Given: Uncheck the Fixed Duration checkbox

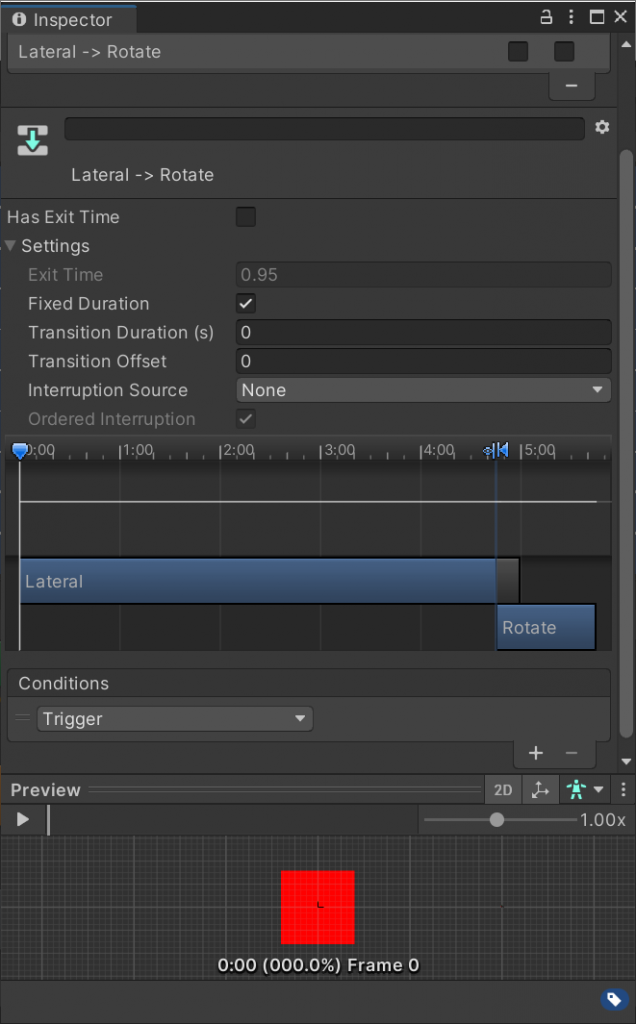Looking at the screenshot, I should click(245, 304).
